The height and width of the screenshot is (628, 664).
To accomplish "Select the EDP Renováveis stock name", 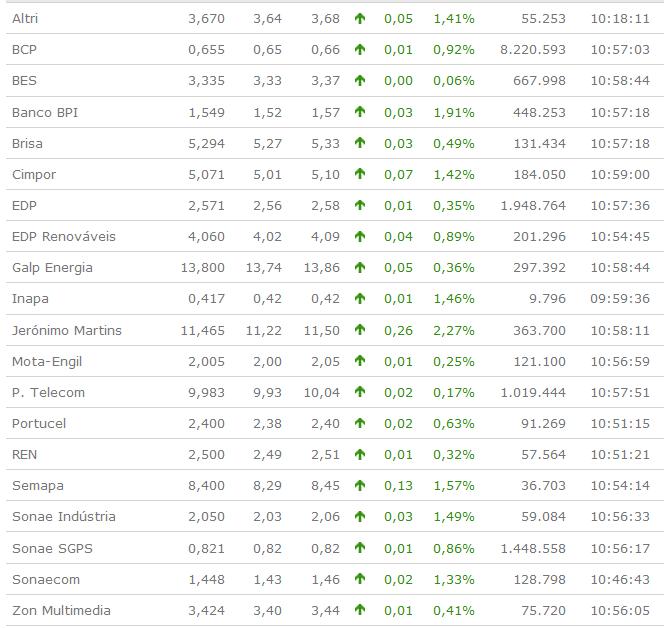I will tap(64, 236).
